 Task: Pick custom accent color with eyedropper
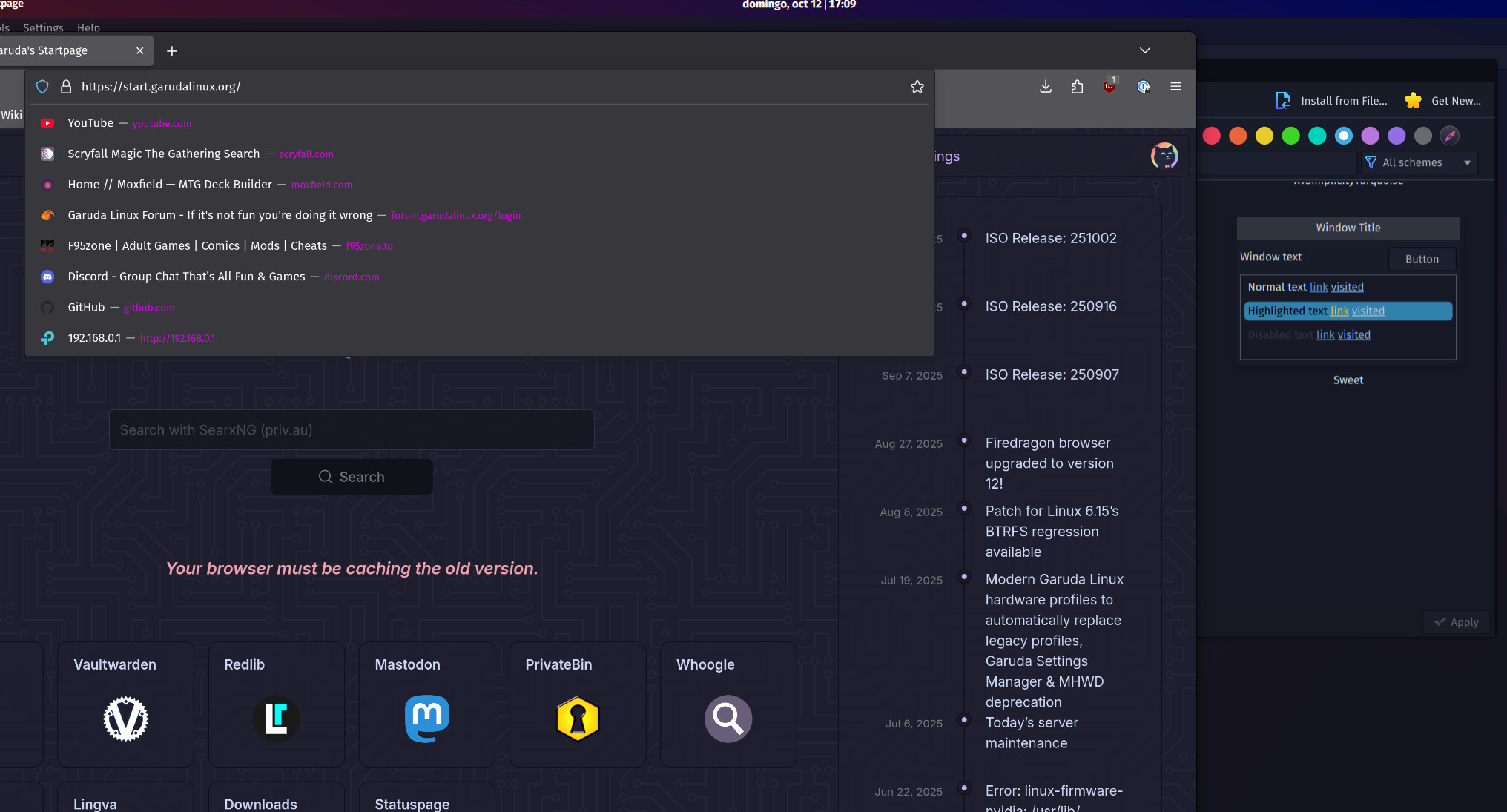pyautogui.click(x=1449, y=136)
